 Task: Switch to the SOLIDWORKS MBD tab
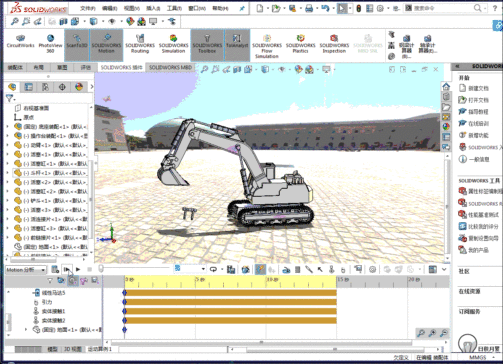(x=170, y=67)
